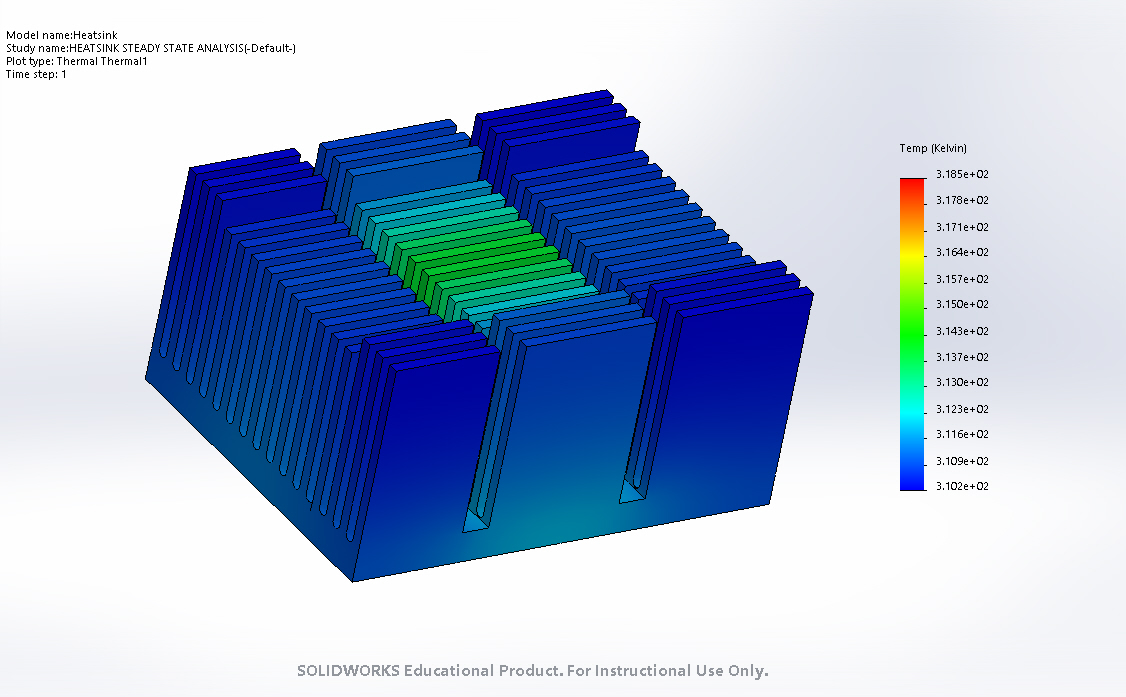The height and width of the screenshot is (697, 1126).
Task: Select the 3.185e+02 maximum legend value
Action: pyautogui.click(x=962, y=174)
